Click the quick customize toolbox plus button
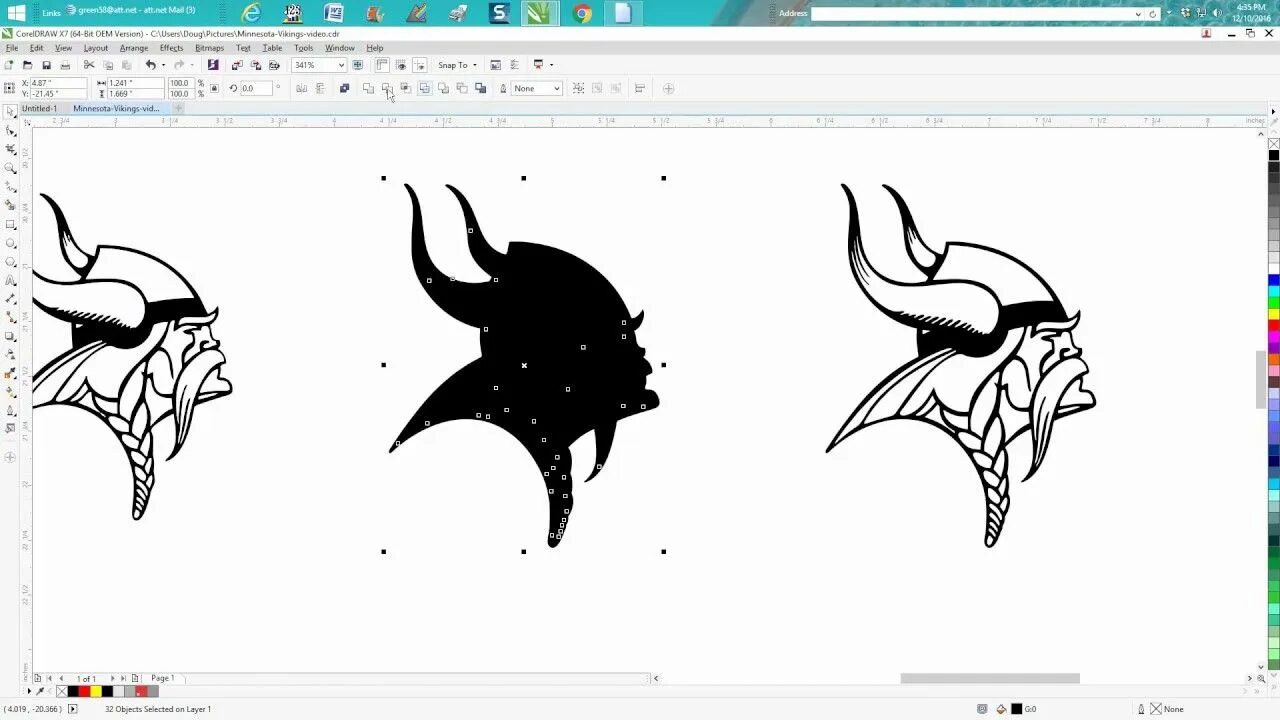Viewport: 1280px width, 720px height. tap(11, 457)
